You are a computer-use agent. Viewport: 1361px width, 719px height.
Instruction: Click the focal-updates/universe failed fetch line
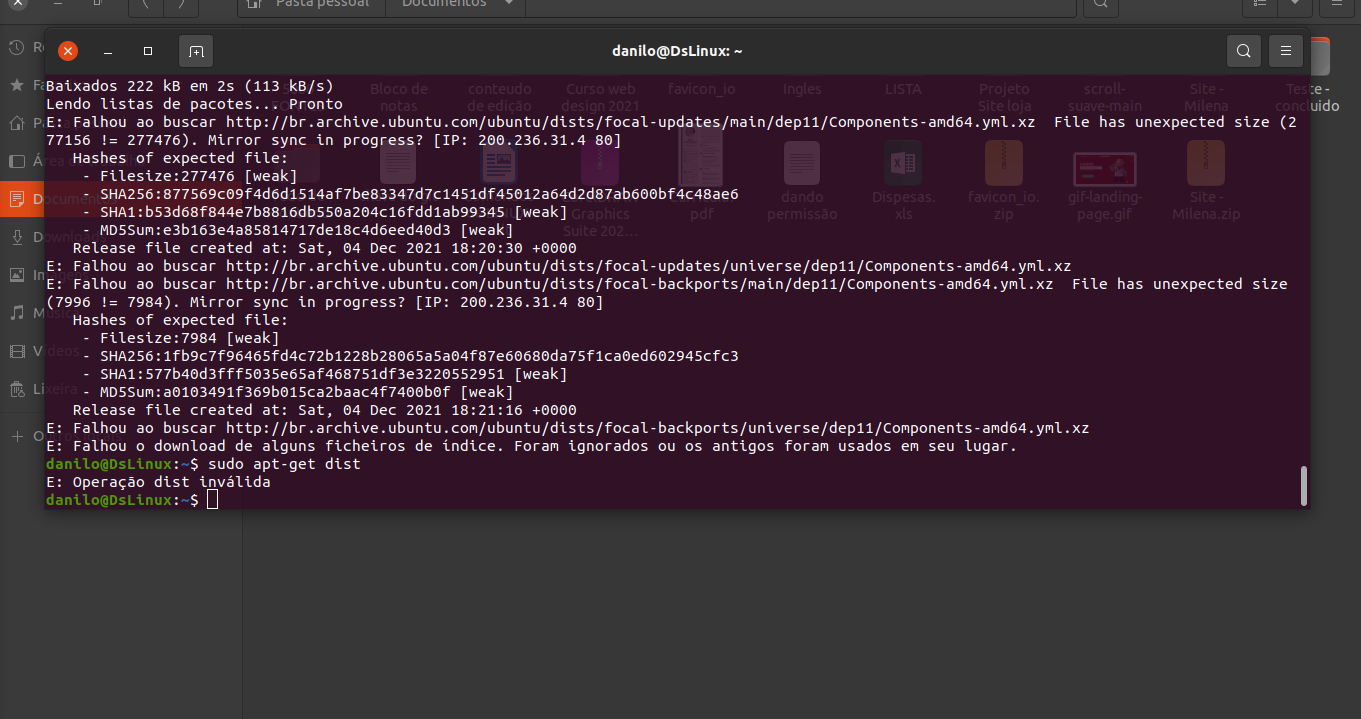pos(559,266)
